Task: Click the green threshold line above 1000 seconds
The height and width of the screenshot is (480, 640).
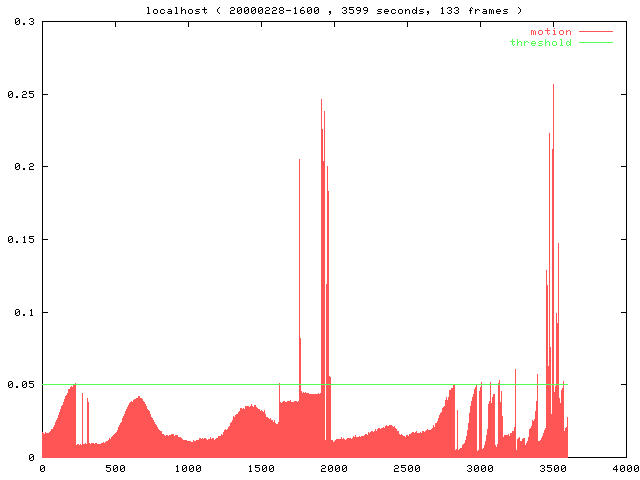Action: click(x=188, y=384)
